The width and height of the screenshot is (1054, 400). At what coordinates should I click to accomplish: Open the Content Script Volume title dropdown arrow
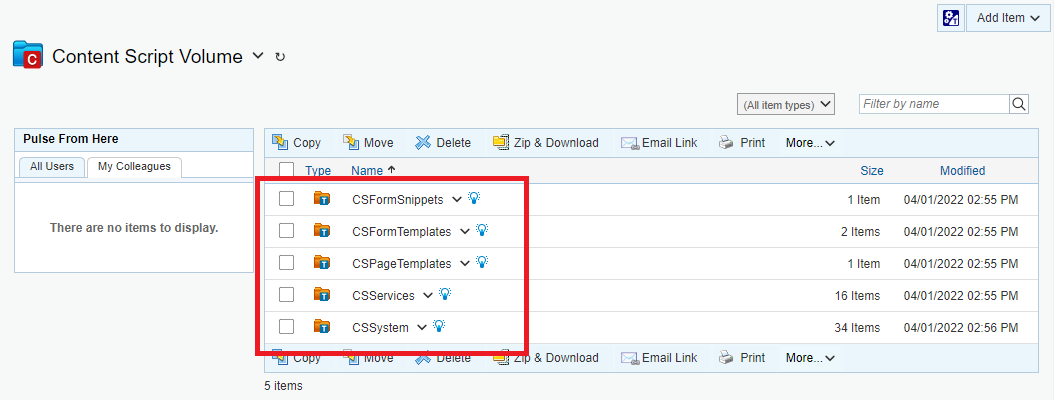click(x=258, y=56)
